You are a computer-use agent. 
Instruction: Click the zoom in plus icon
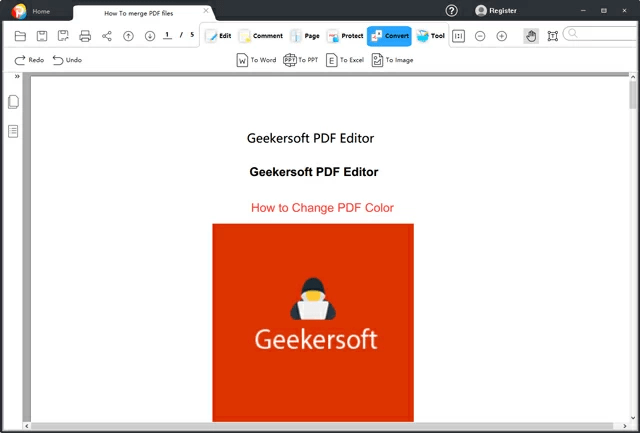(502, 36)
